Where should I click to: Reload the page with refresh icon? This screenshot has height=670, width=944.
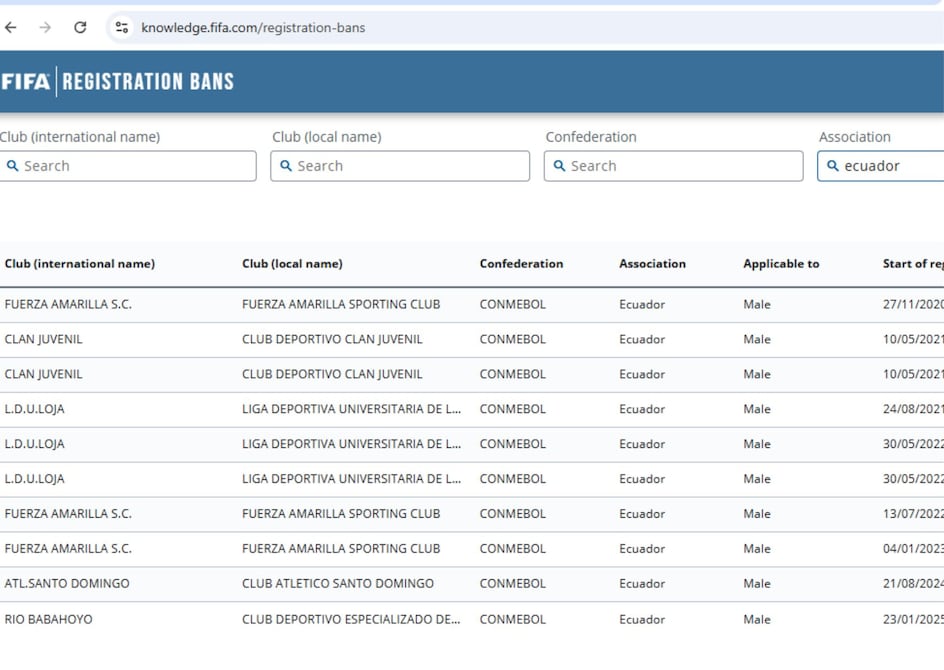(80, 28)
